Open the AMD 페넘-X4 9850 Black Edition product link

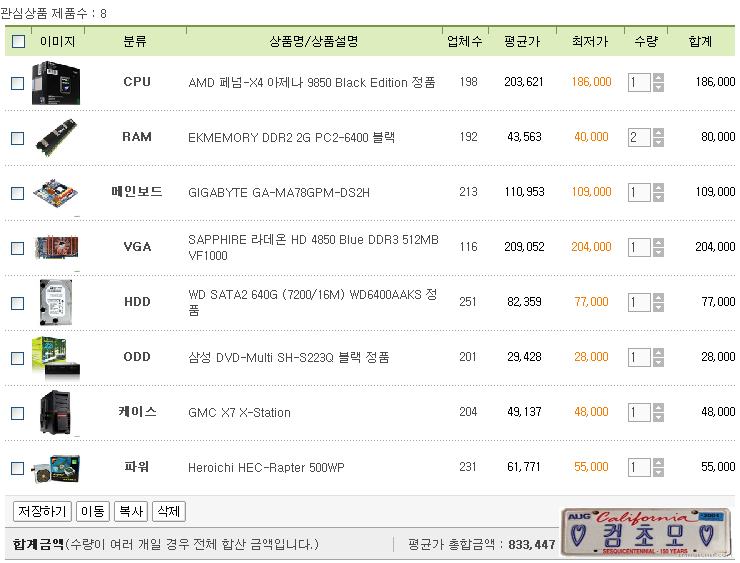click(x=311, y=83)
